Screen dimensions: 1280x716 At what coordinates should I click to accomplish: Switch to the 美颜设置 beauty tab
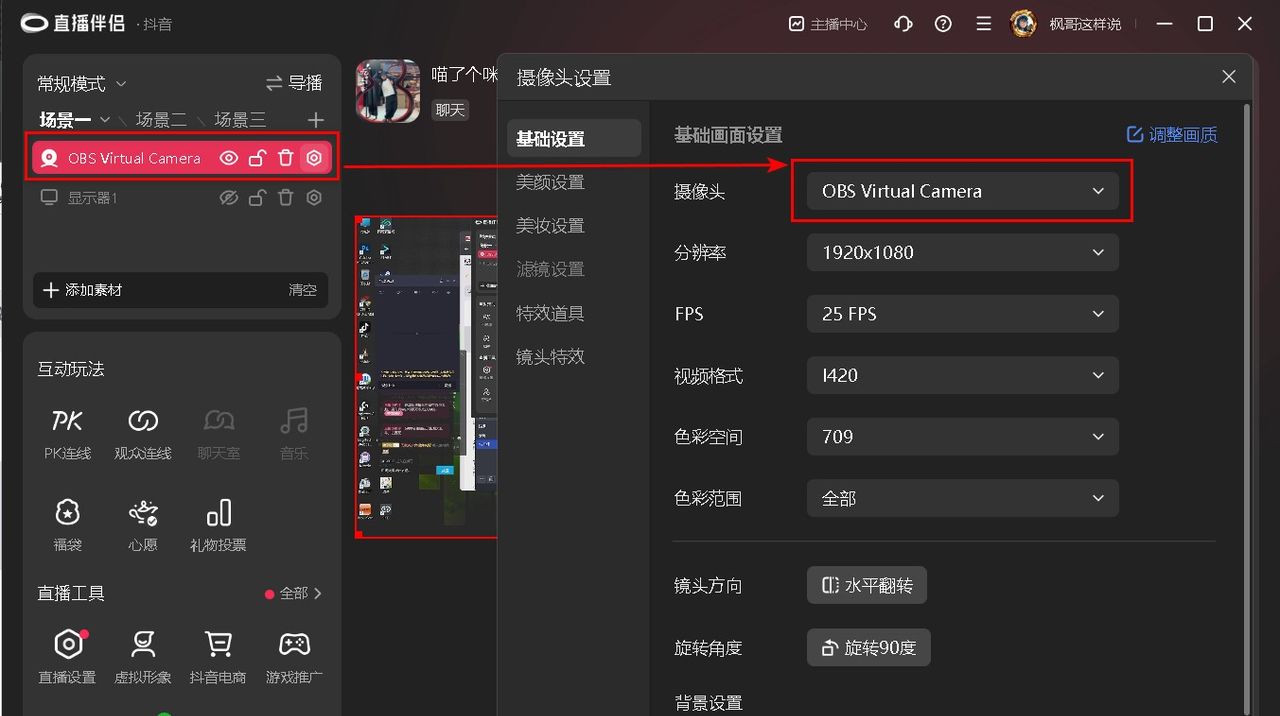(x=549, y=182)
